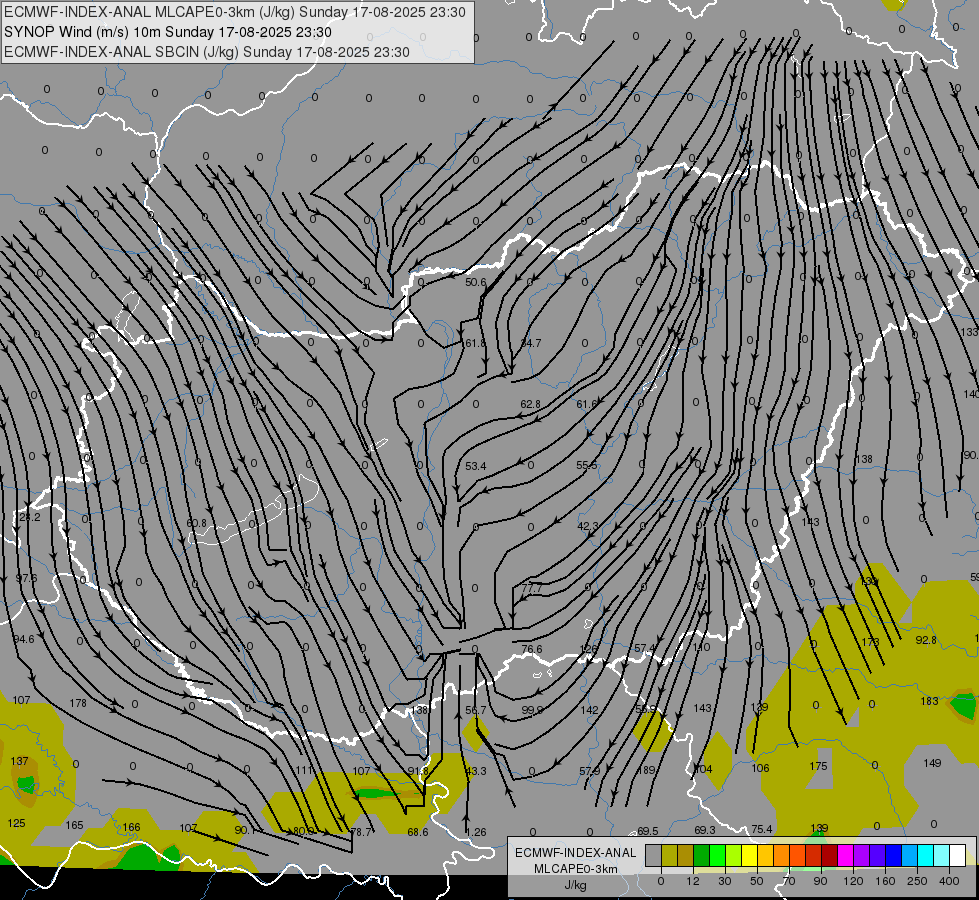This screenshot has height=900, width=979.
Task: Click the SBCIN title line
Action: tap(207, 52)
